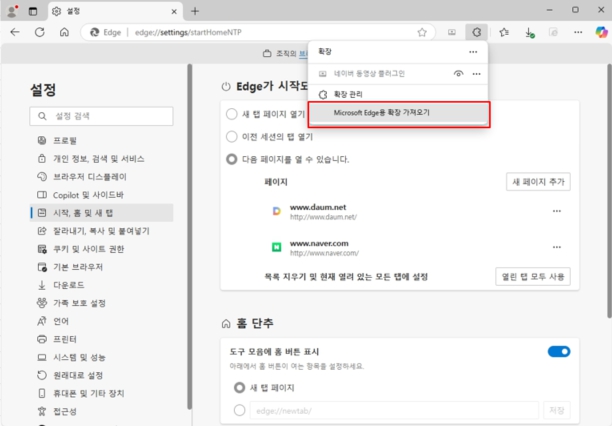Focus the 설정 검색 search box
The height and width of the screenshot is (426, 612).
[x=101, y=116]
